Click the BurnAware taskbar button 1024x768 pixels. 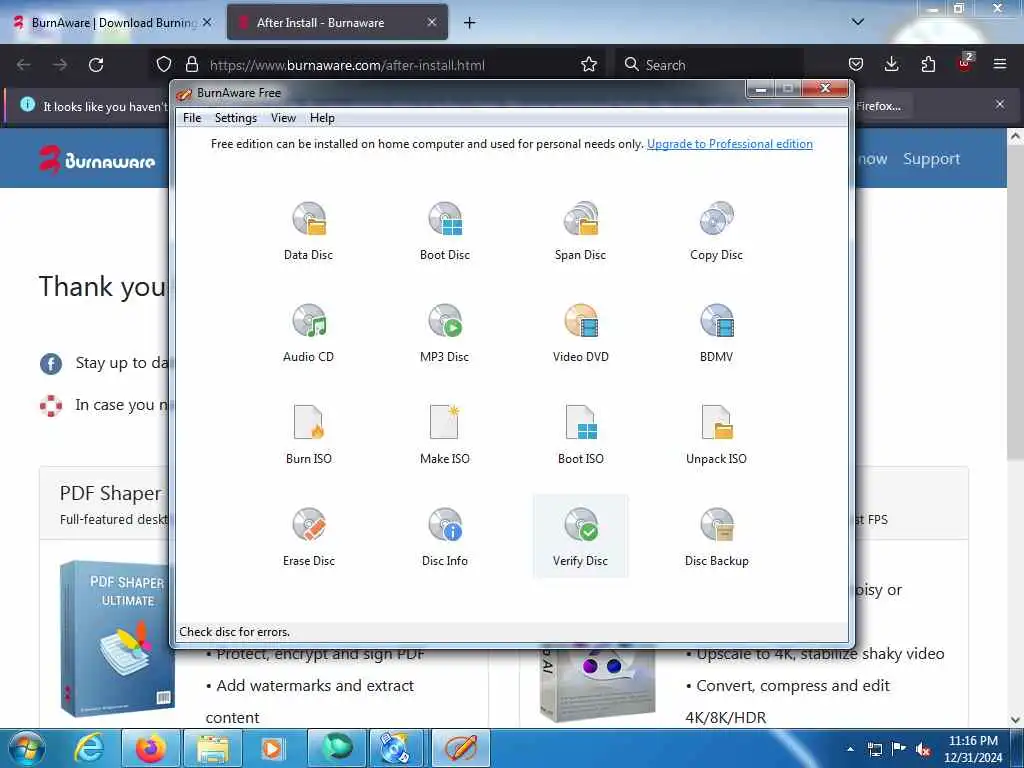(461, 748)
